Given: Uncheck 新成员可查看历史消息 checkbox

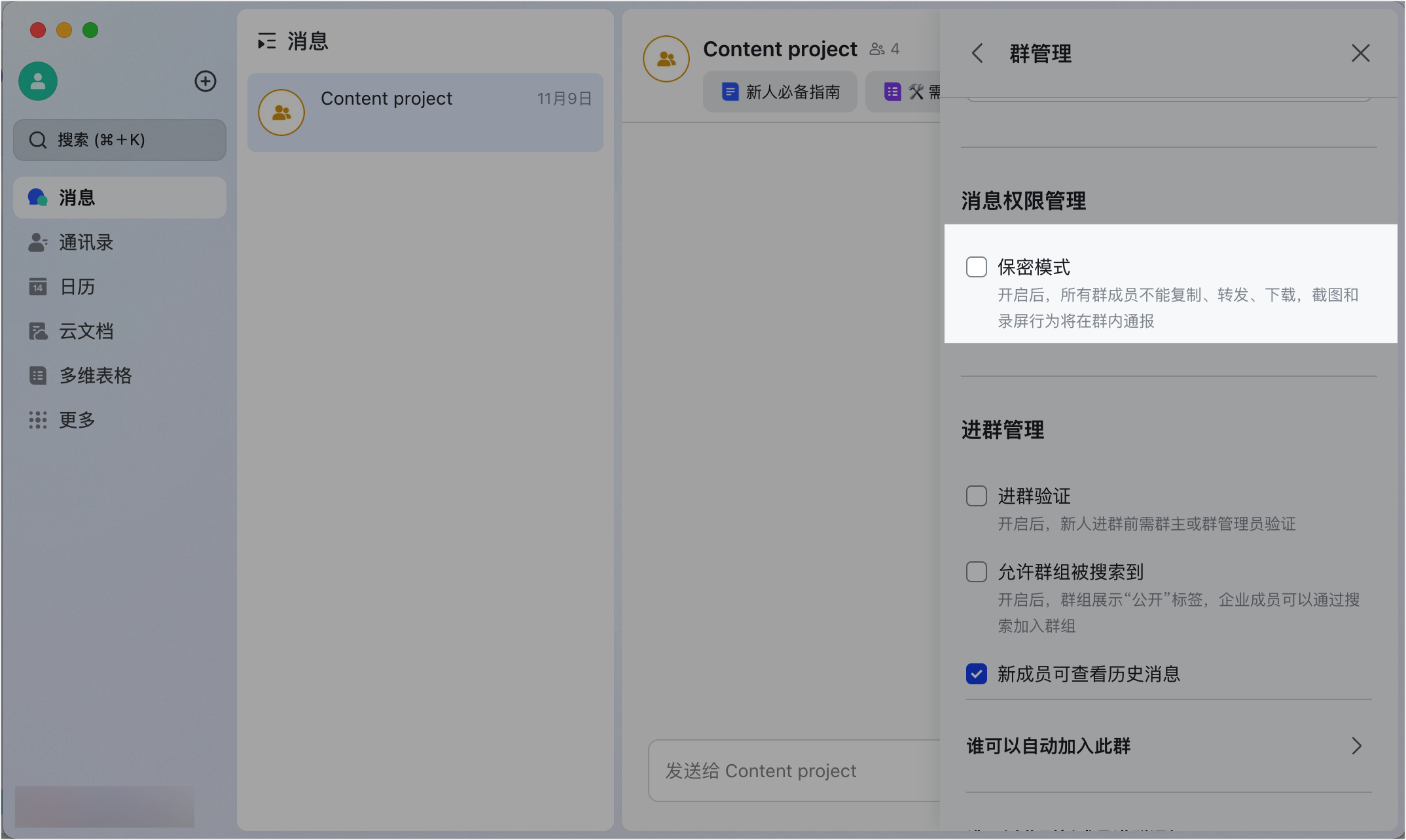Looking at the screenshot, I should [x=977, y=674].
